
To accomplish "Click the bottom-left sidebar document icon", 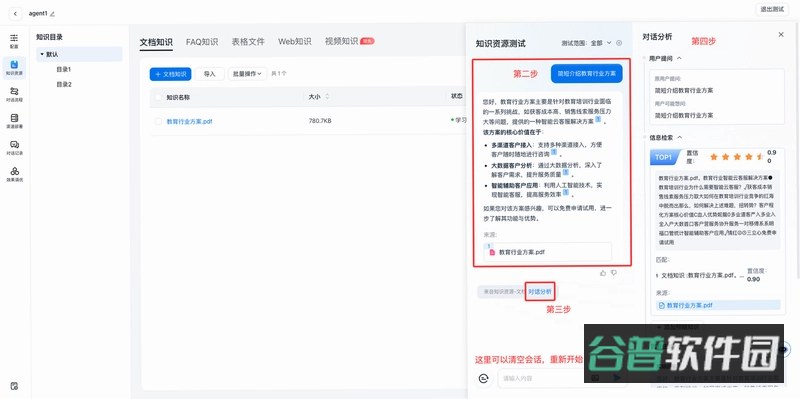I will click(x=14, y=385).
